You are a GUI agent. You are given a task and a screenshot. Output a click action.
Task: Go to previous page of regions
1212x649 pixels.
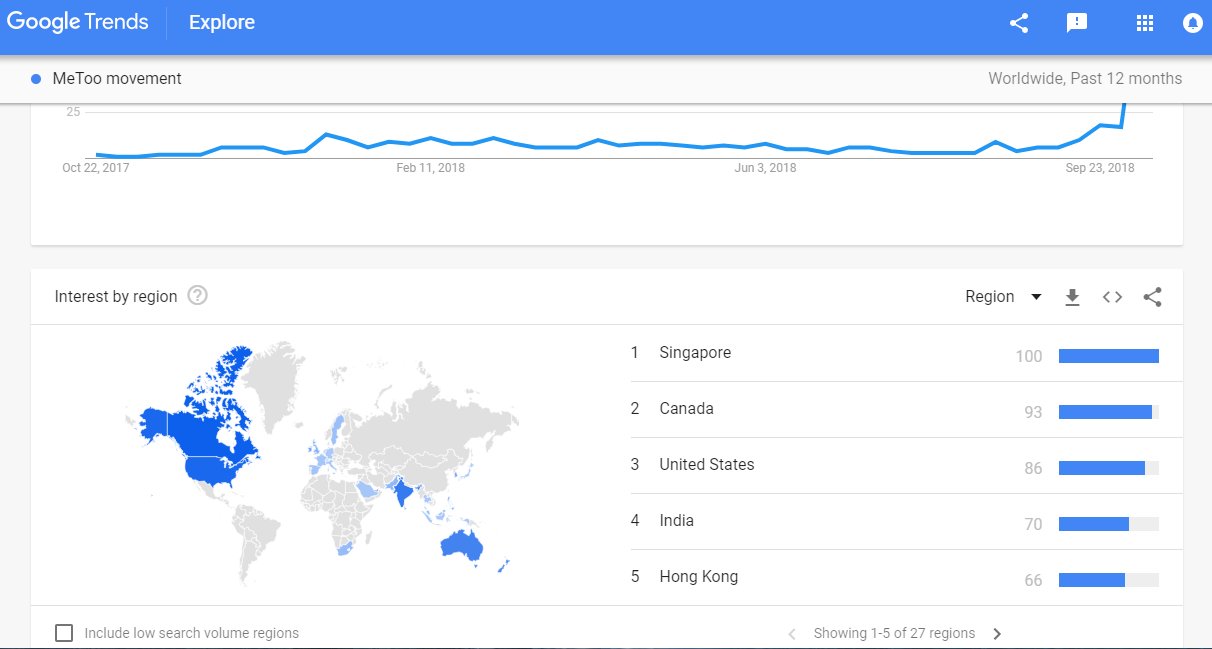point(792,633)
